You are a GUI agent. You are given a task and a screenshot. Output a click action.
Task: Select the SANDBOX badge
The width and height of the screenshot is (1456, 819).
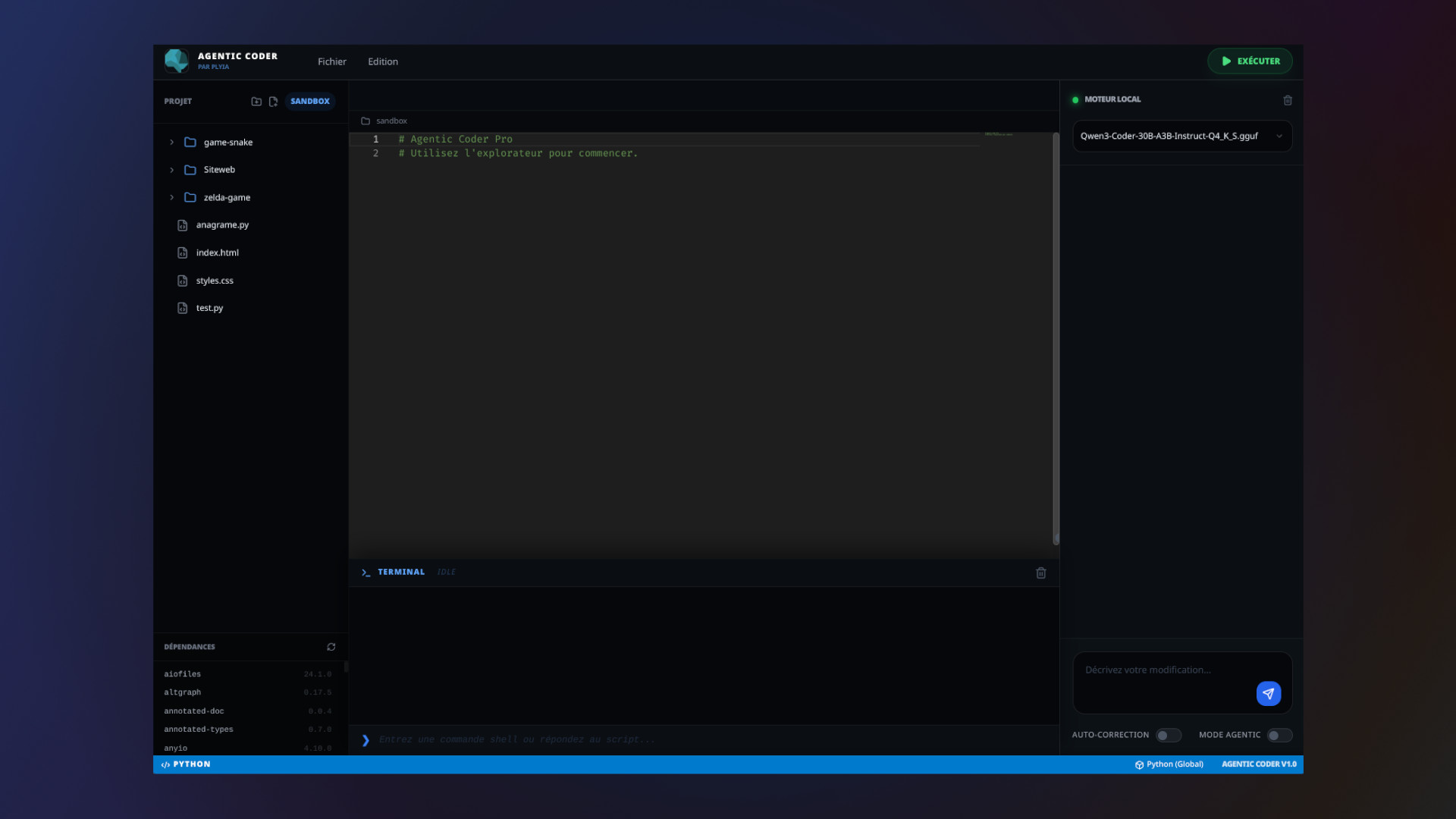pyautogui.click(x=309, y=100)
